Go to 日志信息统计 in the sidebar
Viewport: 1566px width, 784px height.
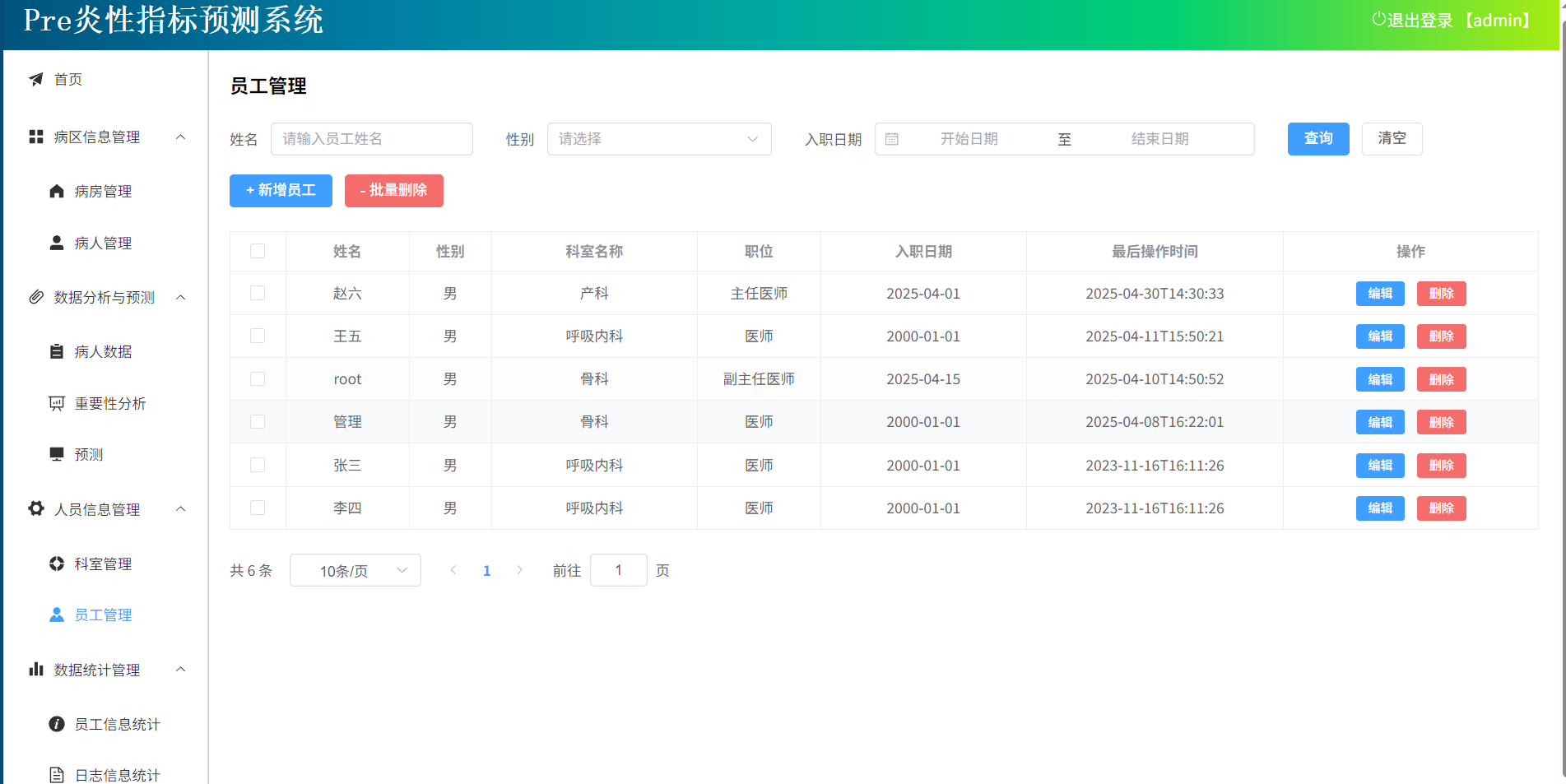(117, 775)
